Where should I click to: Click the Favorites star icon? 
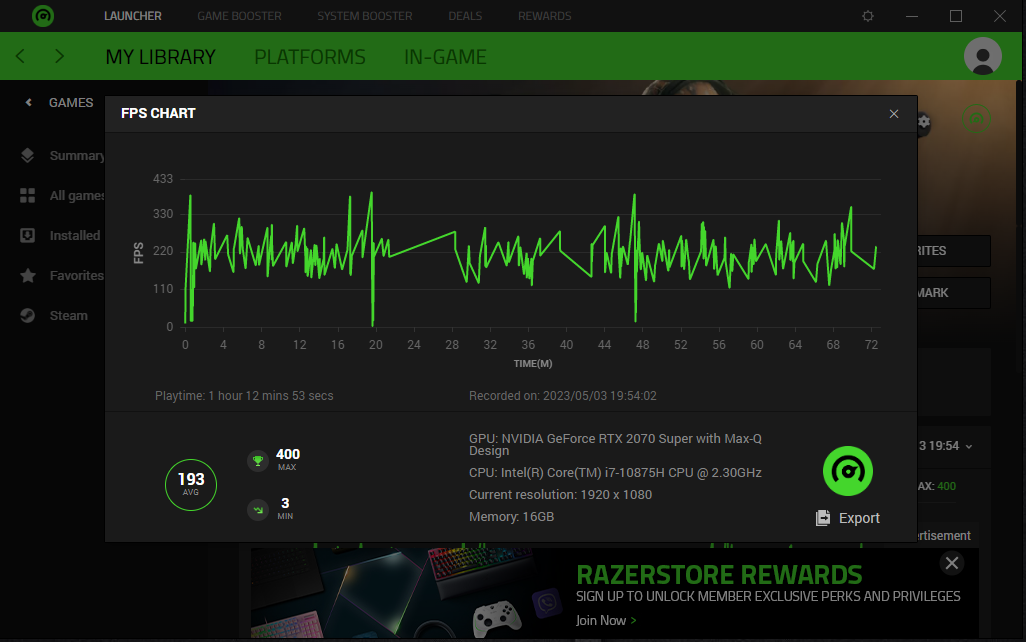click(27, 276)
